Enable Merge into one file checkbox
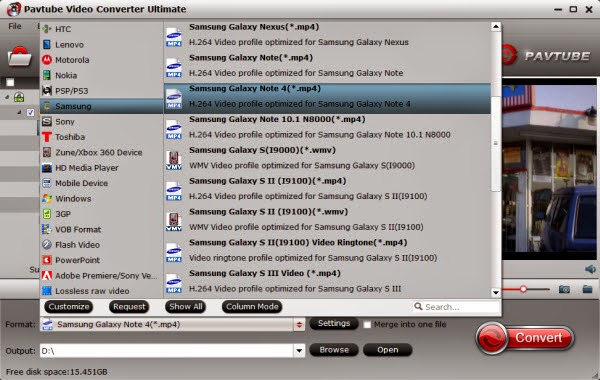 click(367, 325)
